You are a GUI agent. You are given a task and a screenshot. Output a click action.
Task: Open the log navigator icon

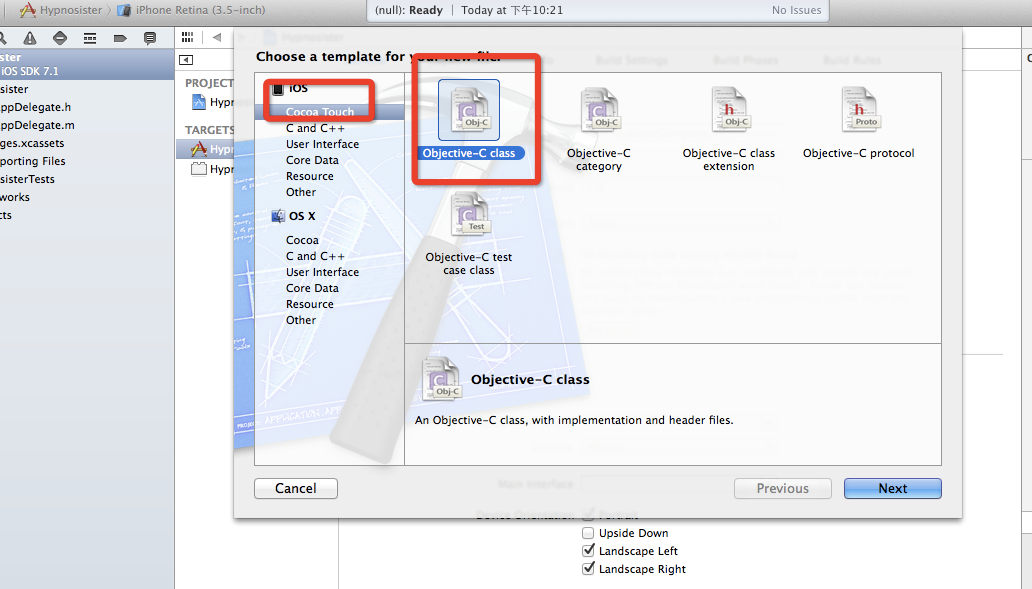[x=150, y=38]
